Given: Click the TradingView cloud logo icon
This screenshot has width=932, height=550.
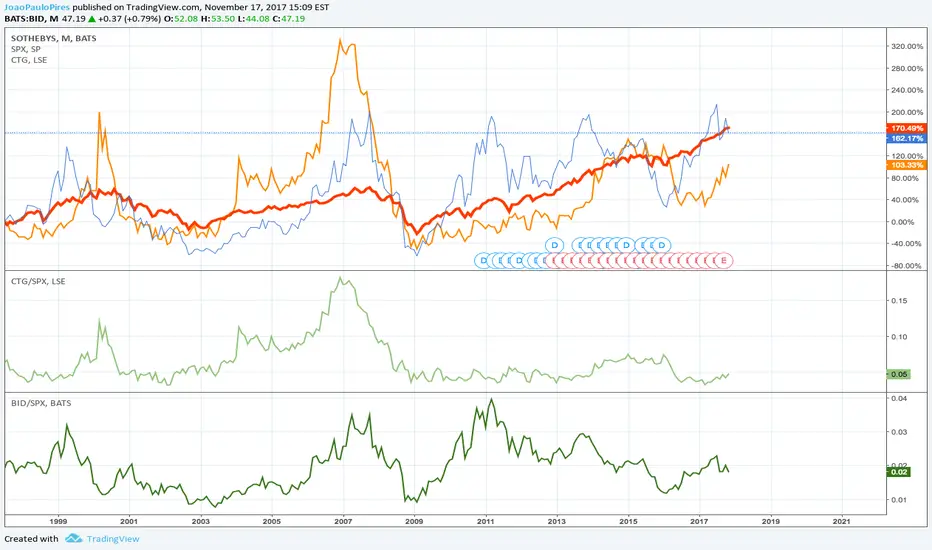Looking at the screenshot, I should tap(74, 539).
